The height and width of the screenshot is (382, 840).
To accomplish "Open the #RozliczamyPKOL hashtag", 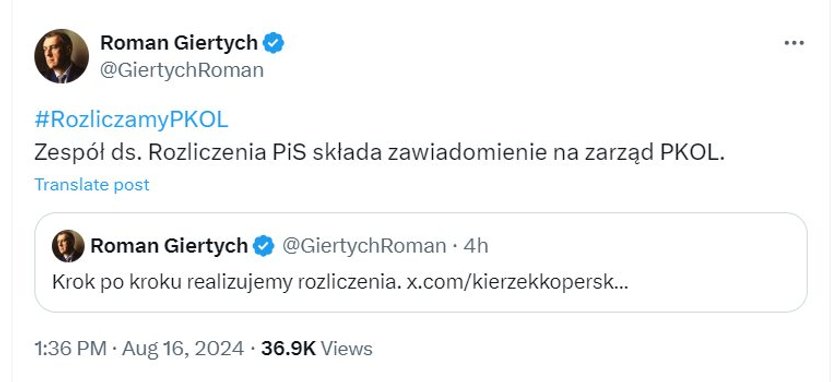I will coord(131,121).
